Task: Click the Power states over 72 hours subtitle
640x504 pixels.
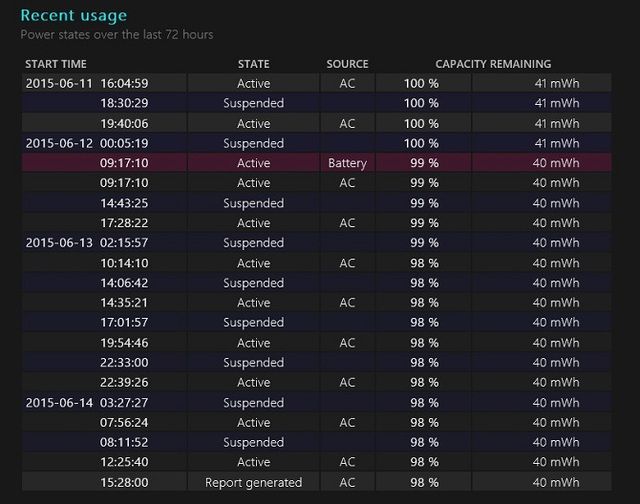Action: point(117,34)
